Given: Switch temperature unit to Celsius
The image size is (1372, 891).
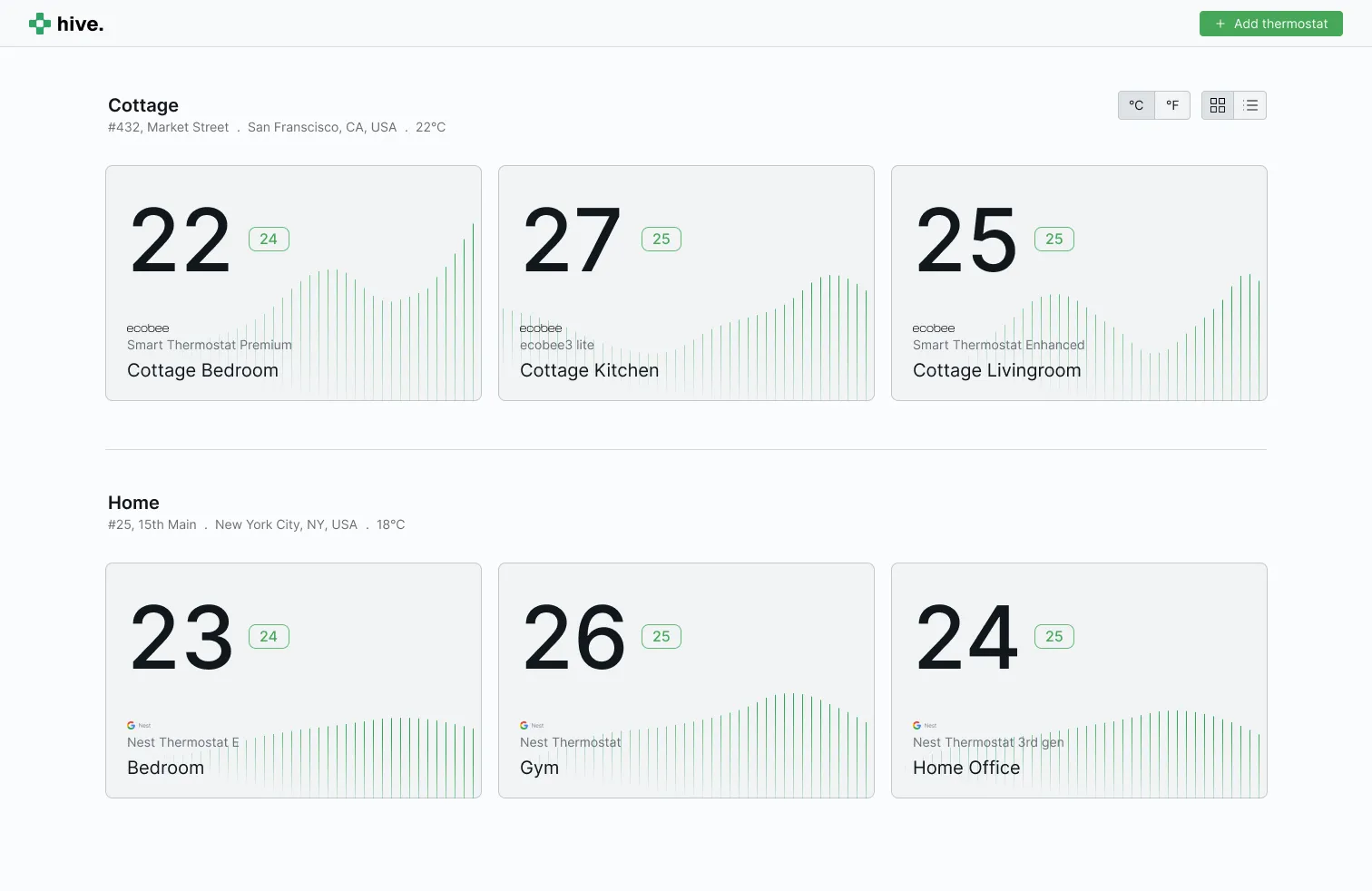Looking at the screenshot, I should click(x=1136, y=105).
